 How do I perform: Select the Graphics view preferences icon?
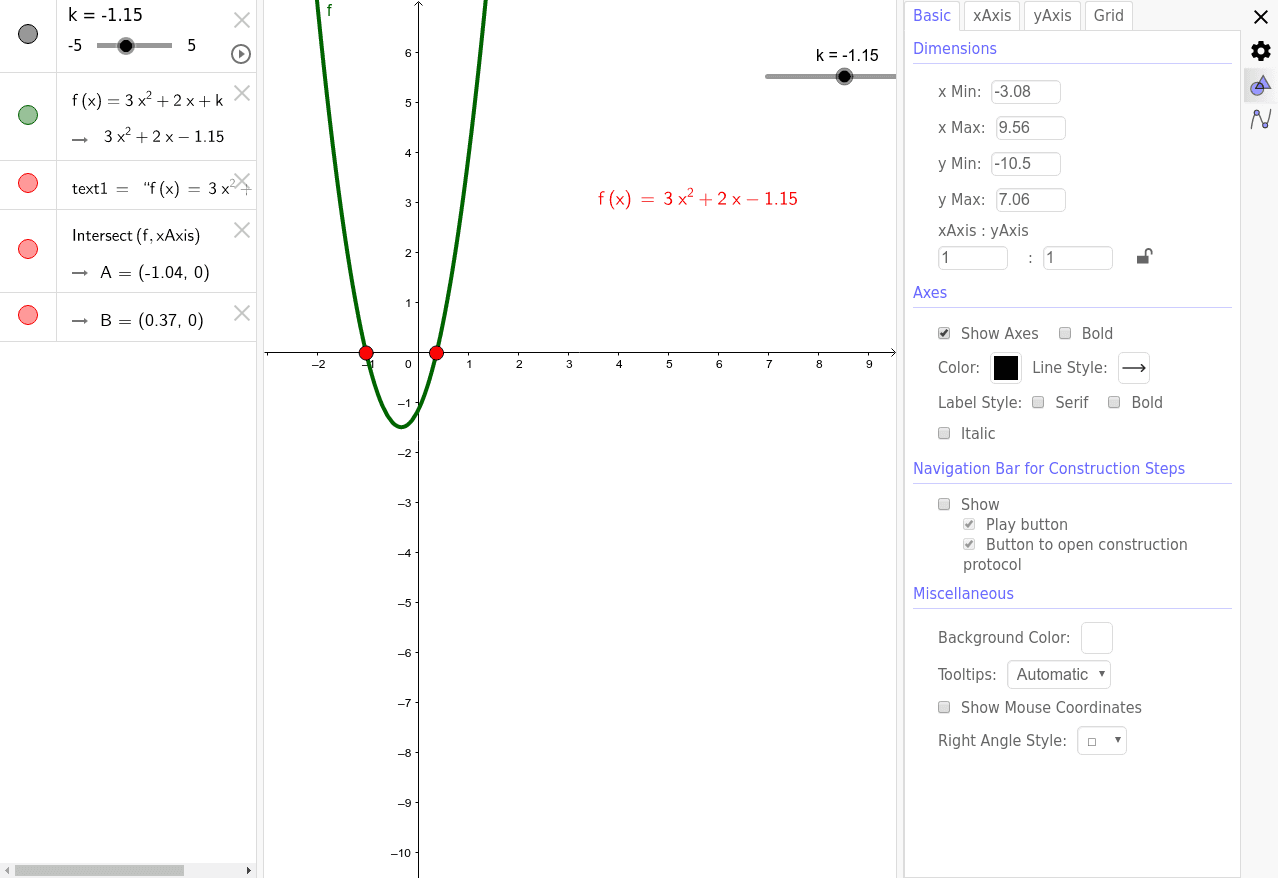coord(1260,85)
